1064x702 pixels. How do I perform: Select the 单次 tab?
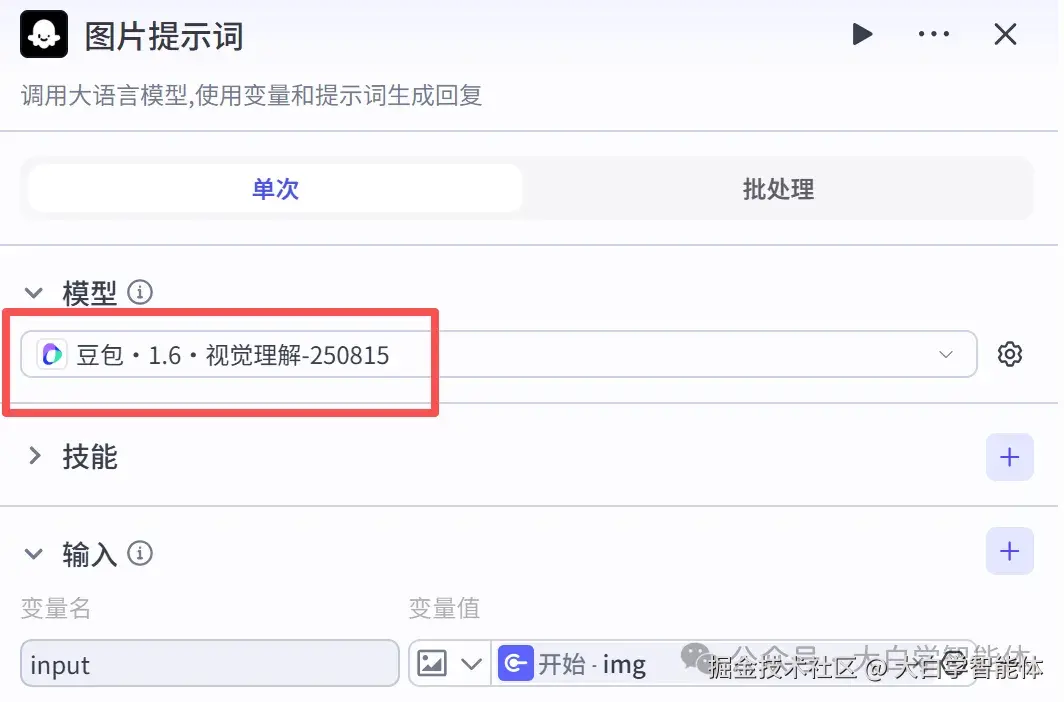click(275, 189)
